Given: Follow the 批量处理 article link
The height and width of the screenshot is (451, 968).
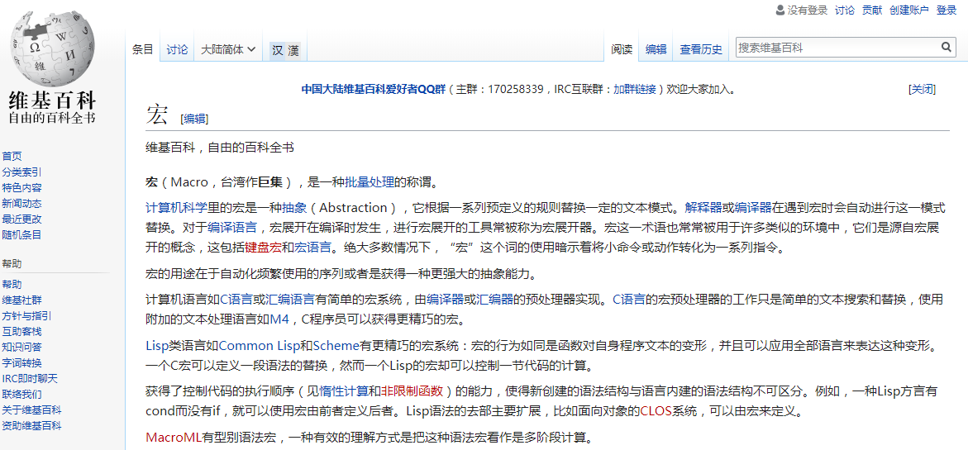Looking at the screenshot, I should [369, 182].
